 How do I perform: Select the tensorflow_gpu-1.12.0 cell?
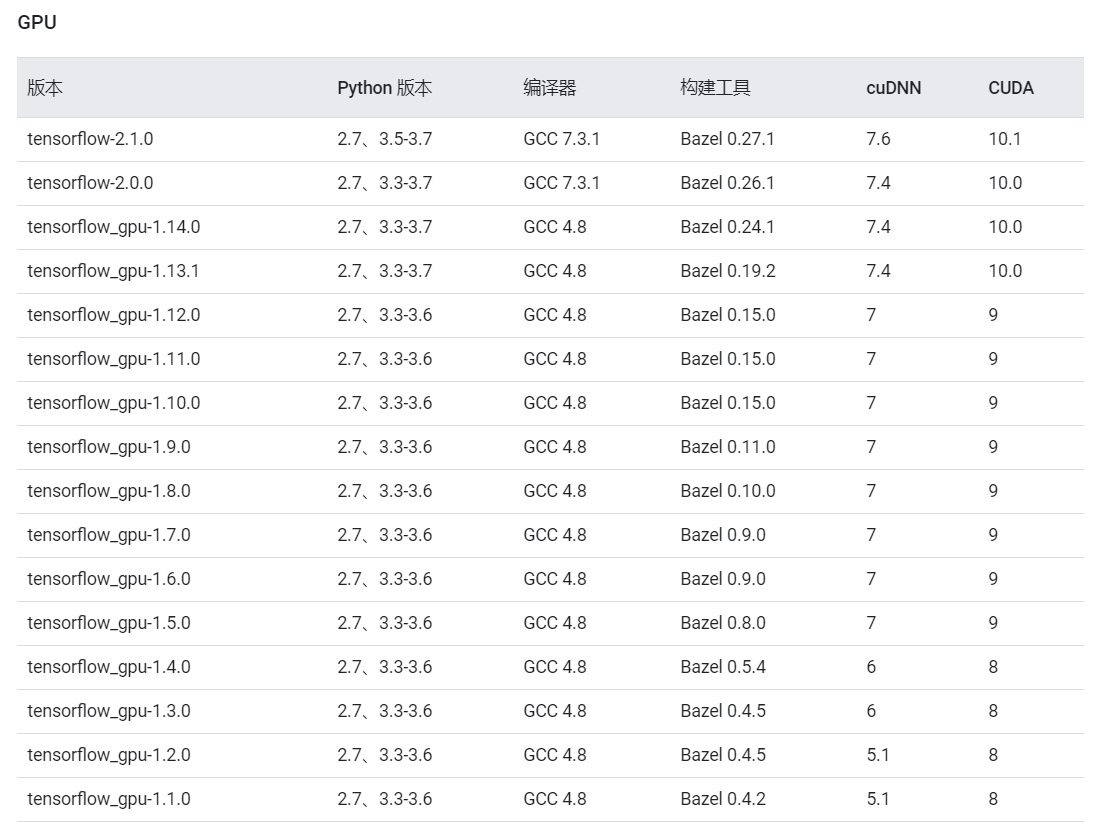click(113, 315)
